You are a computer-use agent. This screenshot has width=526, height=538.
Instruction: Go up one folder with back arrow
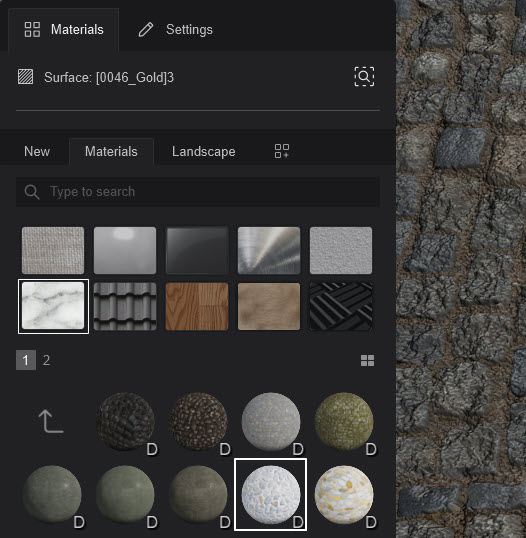(51, 421)
